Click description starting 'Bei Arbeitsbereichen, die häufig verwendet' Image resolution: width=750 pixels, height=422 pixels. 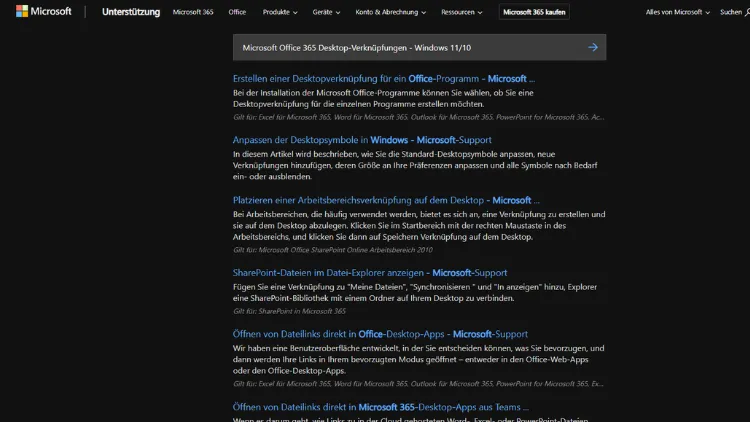[x=419, y=225]
